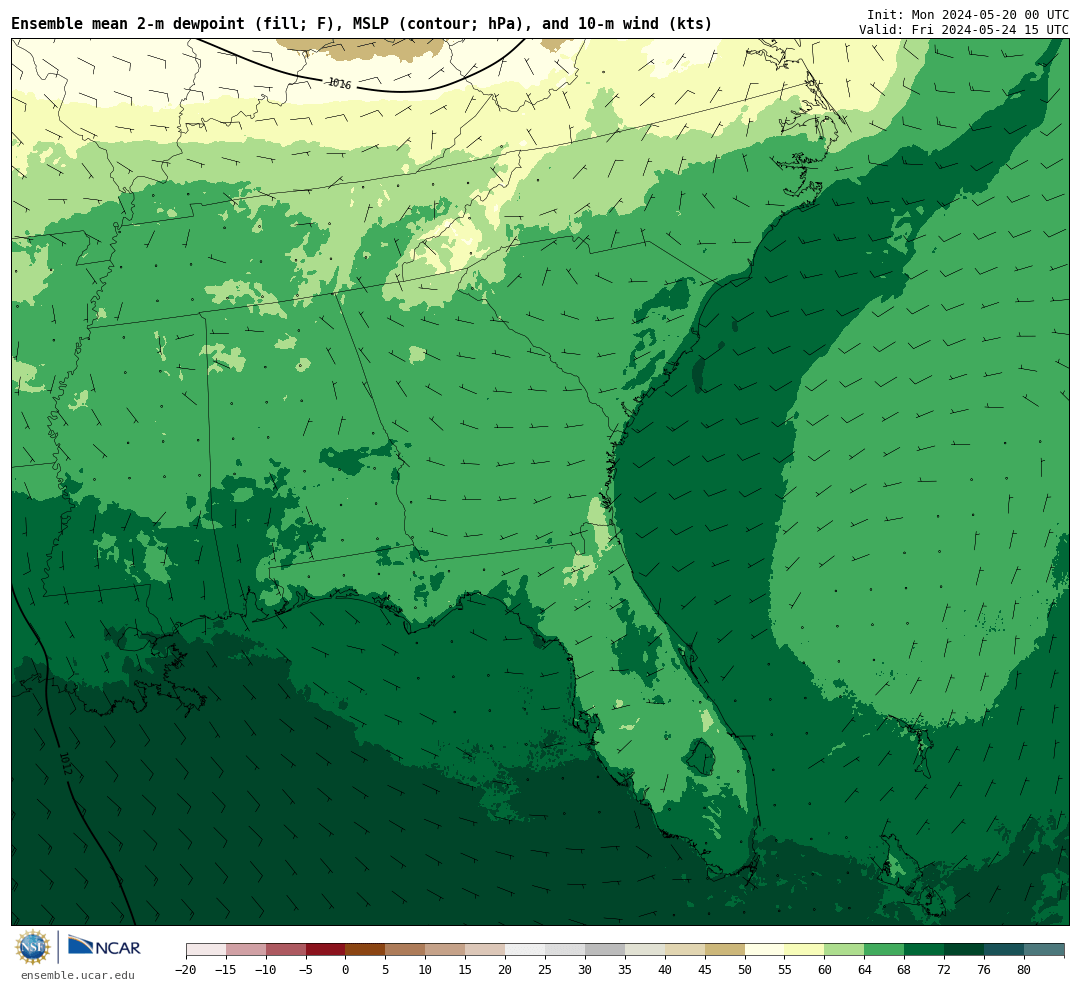Screen dimensions: 1080x988
Task: Click the teal swatch between 76 and 80
Action: point(1004,950)
